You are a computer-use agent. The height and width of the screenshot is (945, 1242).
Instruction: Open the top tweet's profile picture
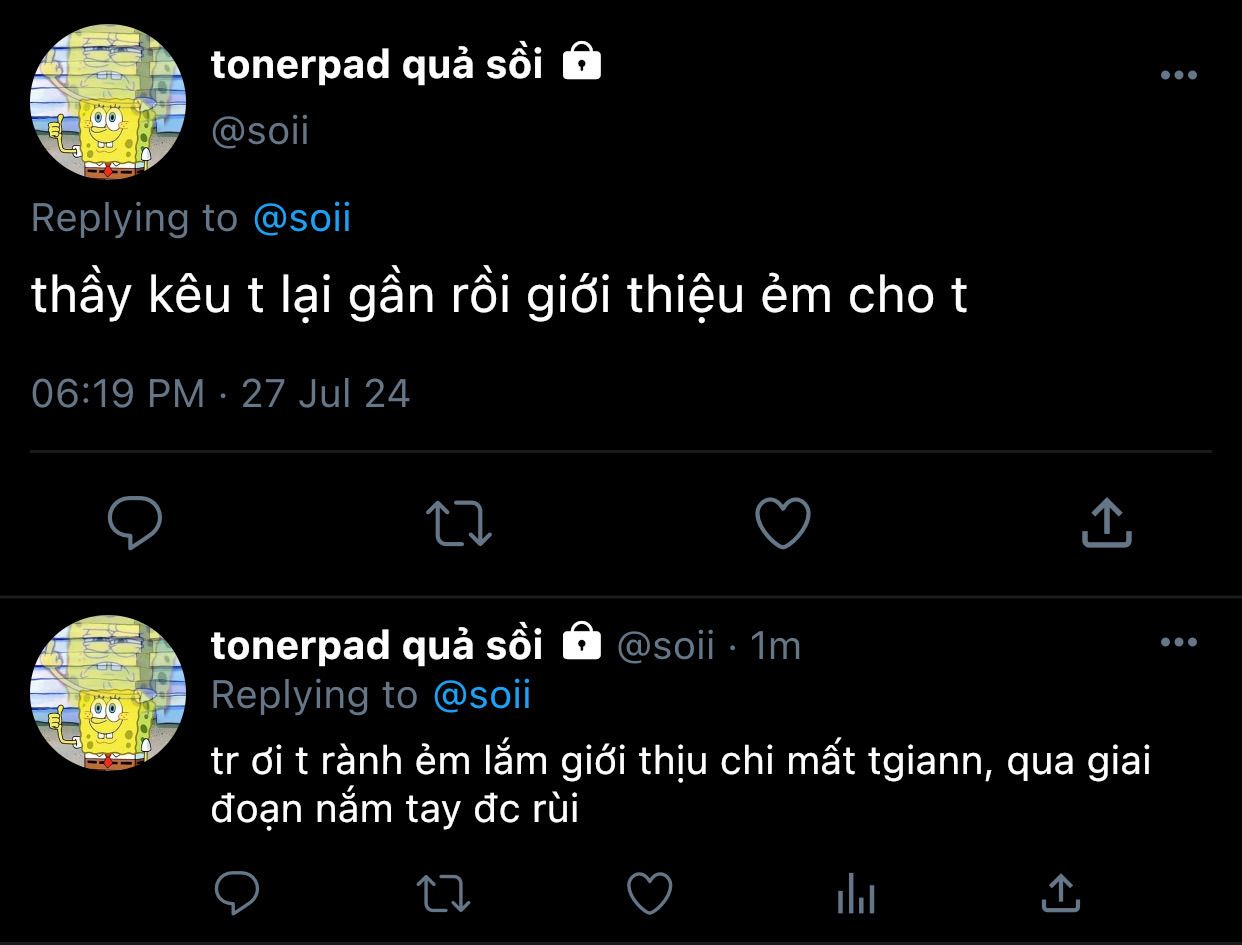(x=109, y=103)
